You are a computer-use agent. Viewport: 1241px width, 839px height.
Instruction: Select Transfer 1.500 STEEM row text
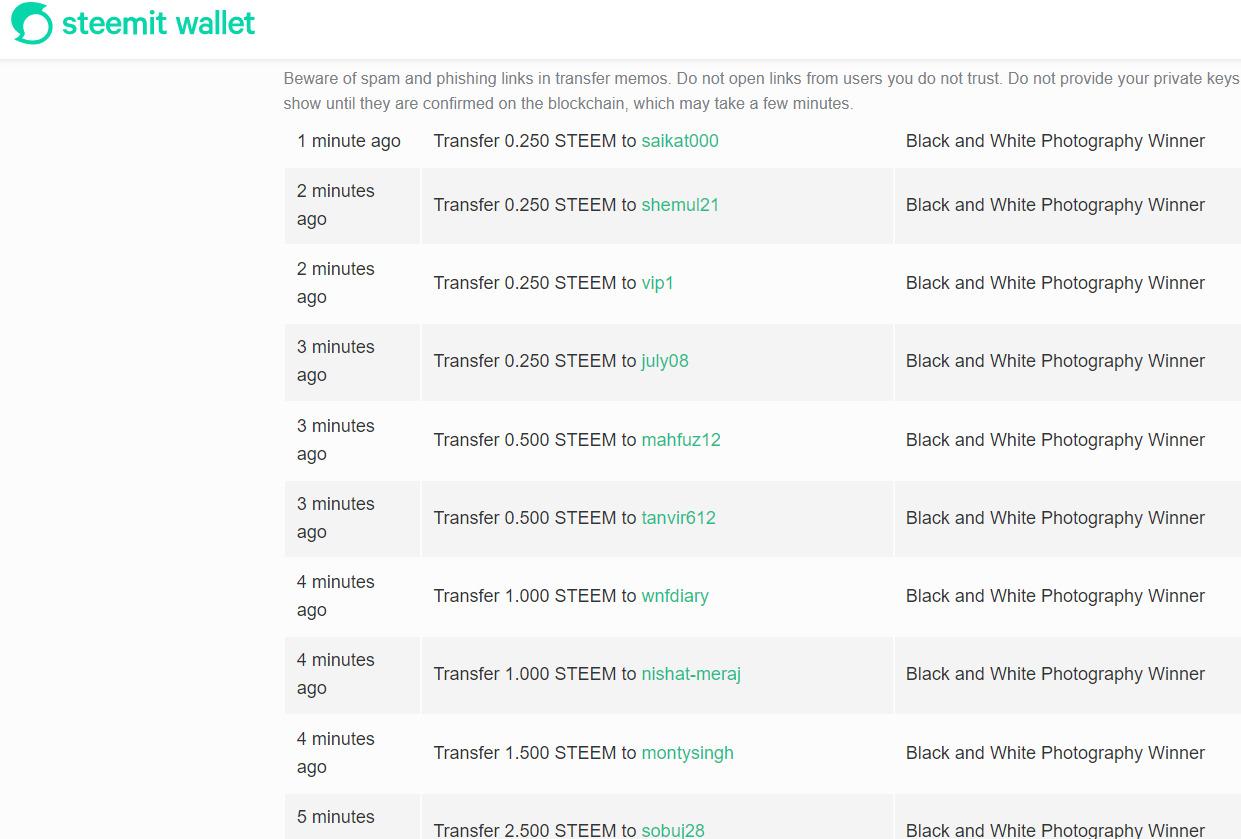coord(535,753)
